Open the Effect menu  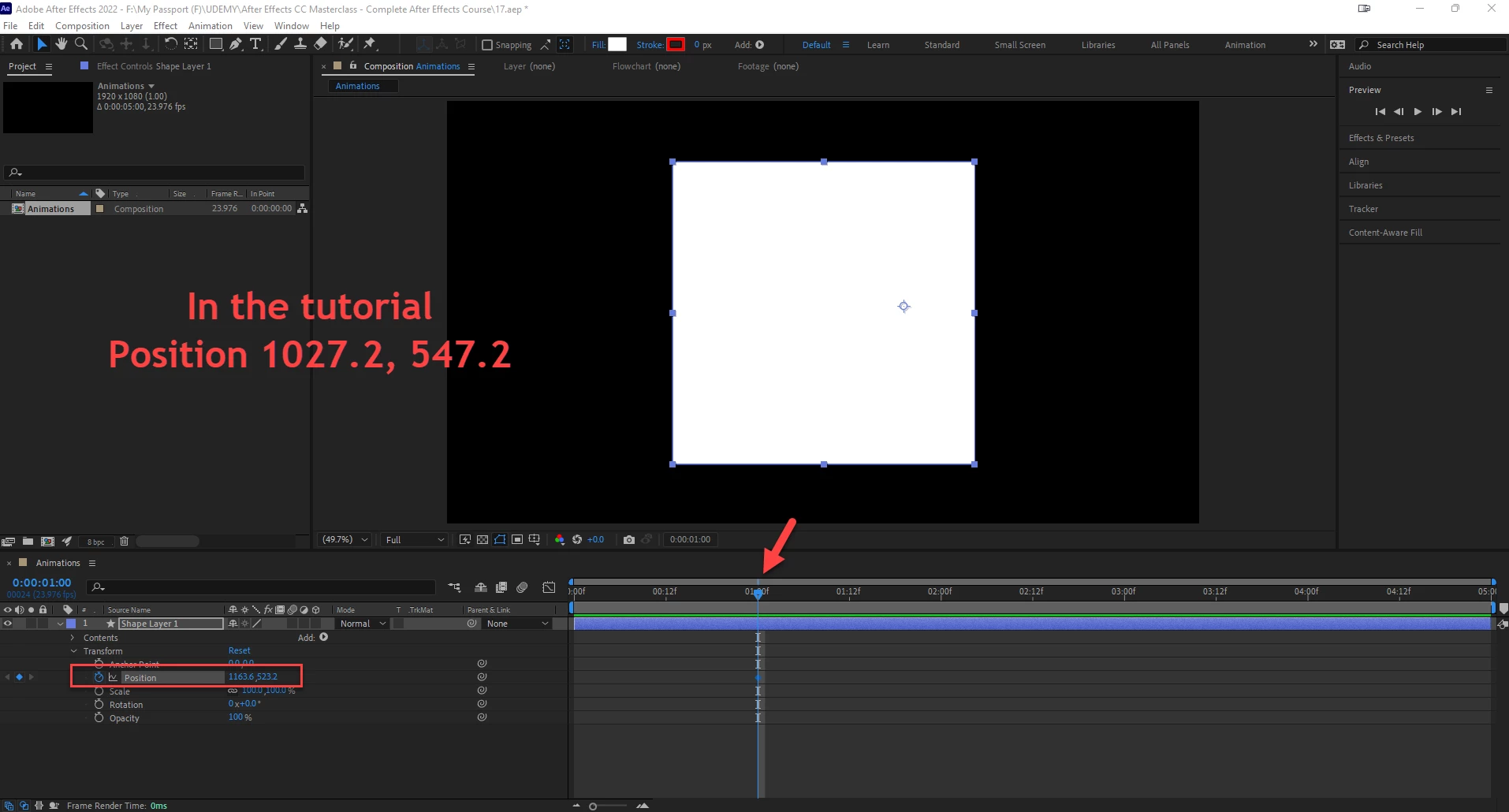click(166, 26)
